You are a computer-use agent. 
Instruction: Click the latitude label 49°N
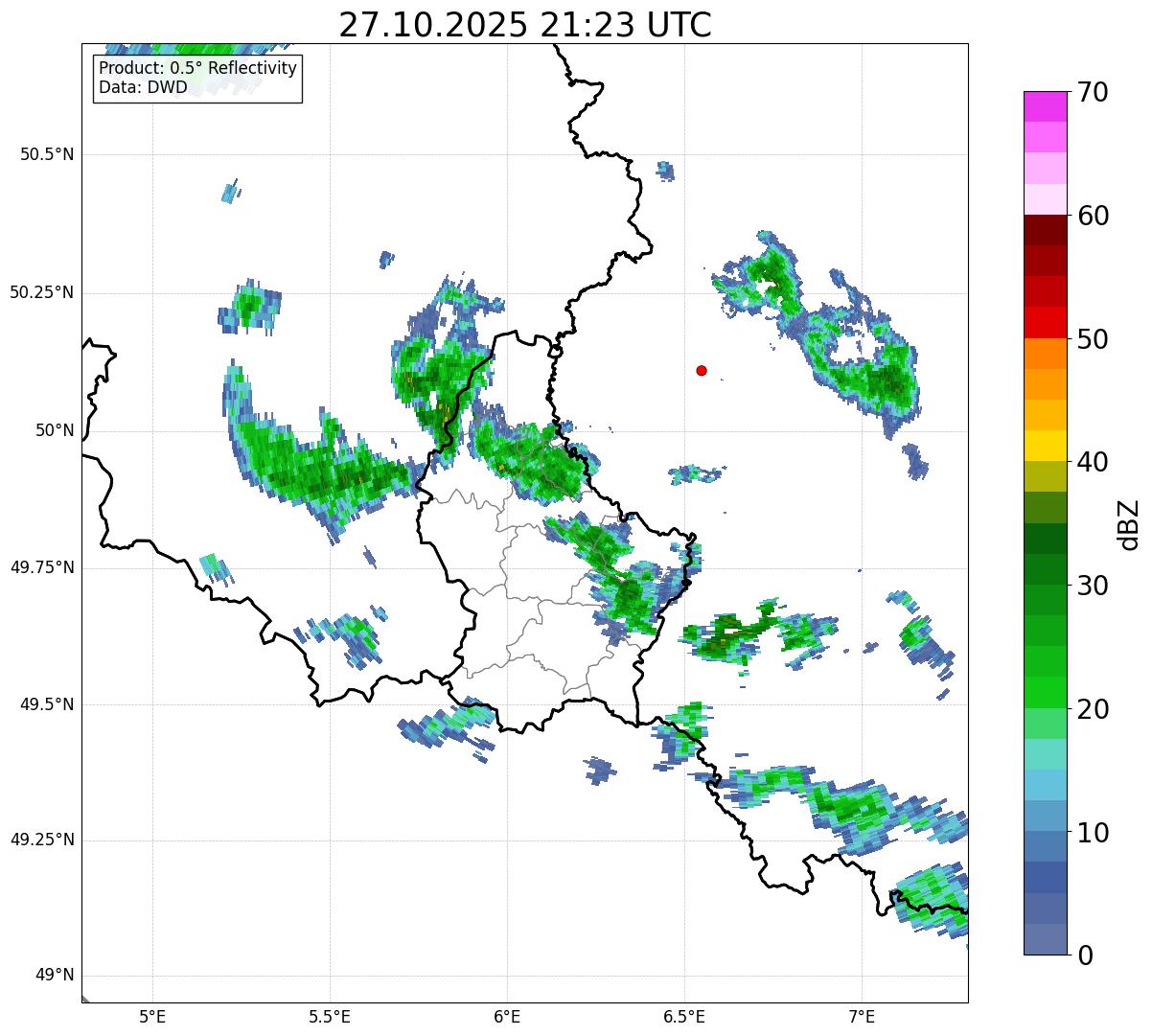55,976
